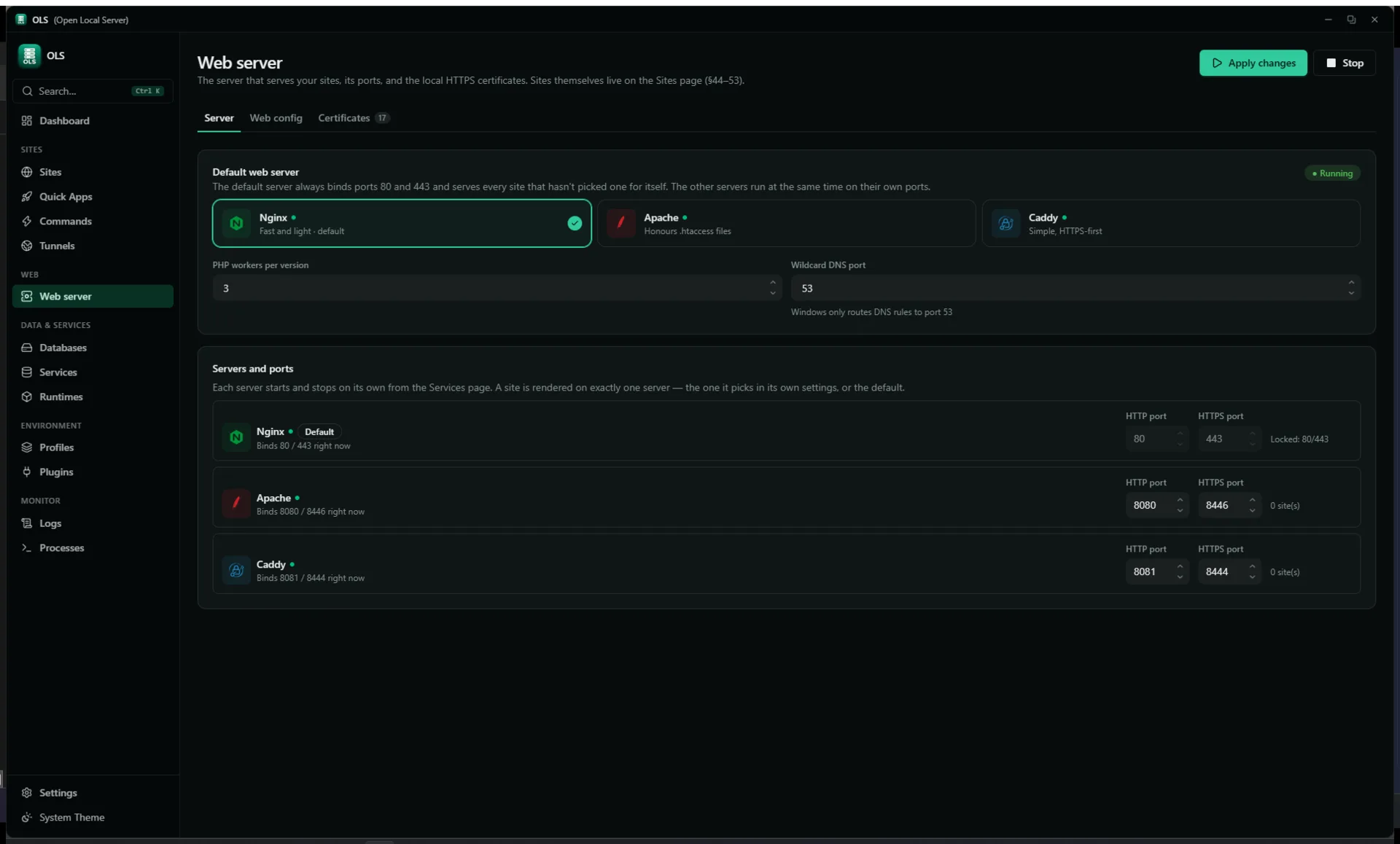Increase Wildcard DNS port value
Screen dimensions: 1400x844
click(x=1351, y=283)
